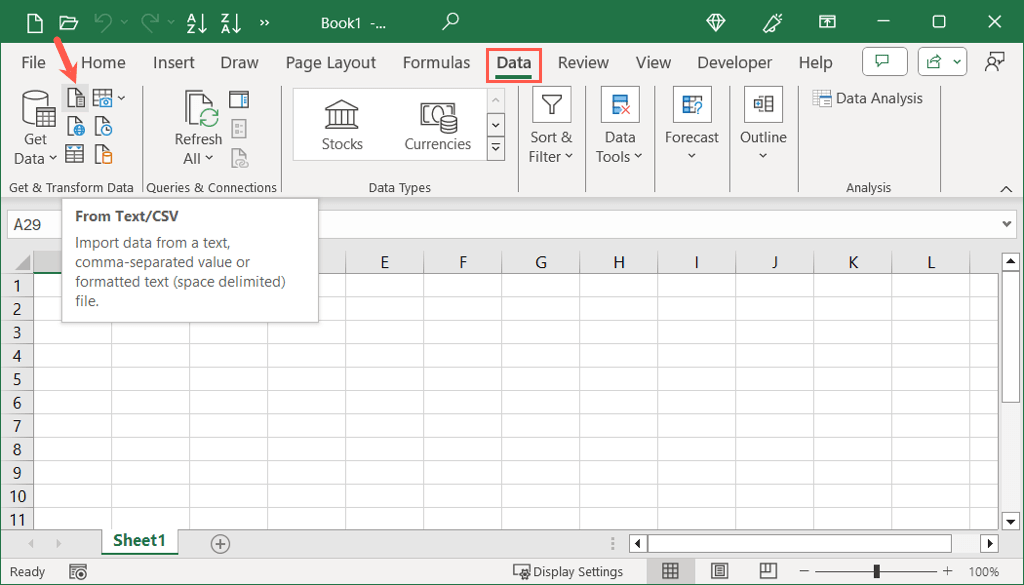
Task: Add a new sheet with plus icon
Action: pos(220,544)
